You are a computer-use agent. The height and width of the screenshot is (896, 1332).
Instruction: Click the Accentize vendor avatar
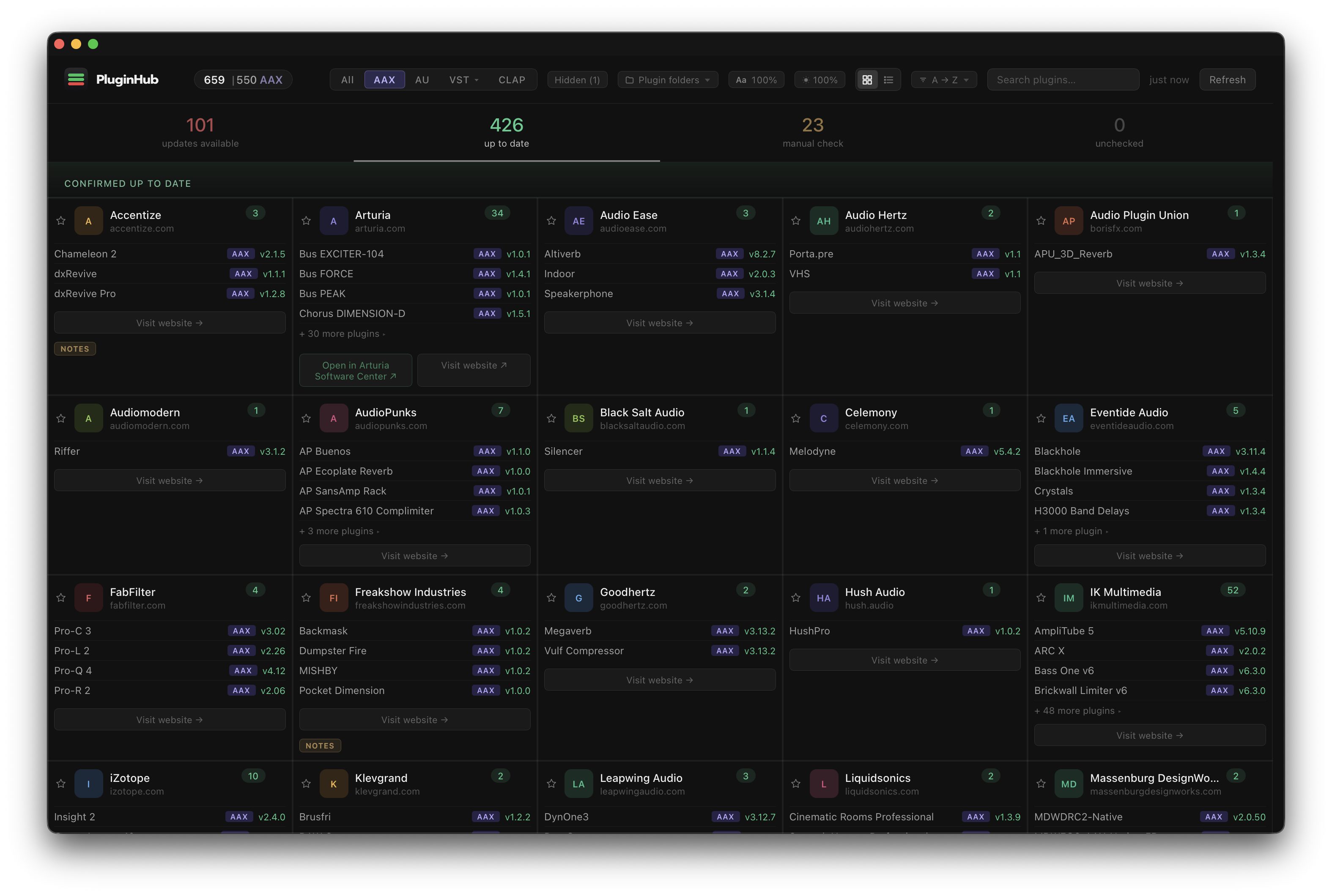[89, 221]
